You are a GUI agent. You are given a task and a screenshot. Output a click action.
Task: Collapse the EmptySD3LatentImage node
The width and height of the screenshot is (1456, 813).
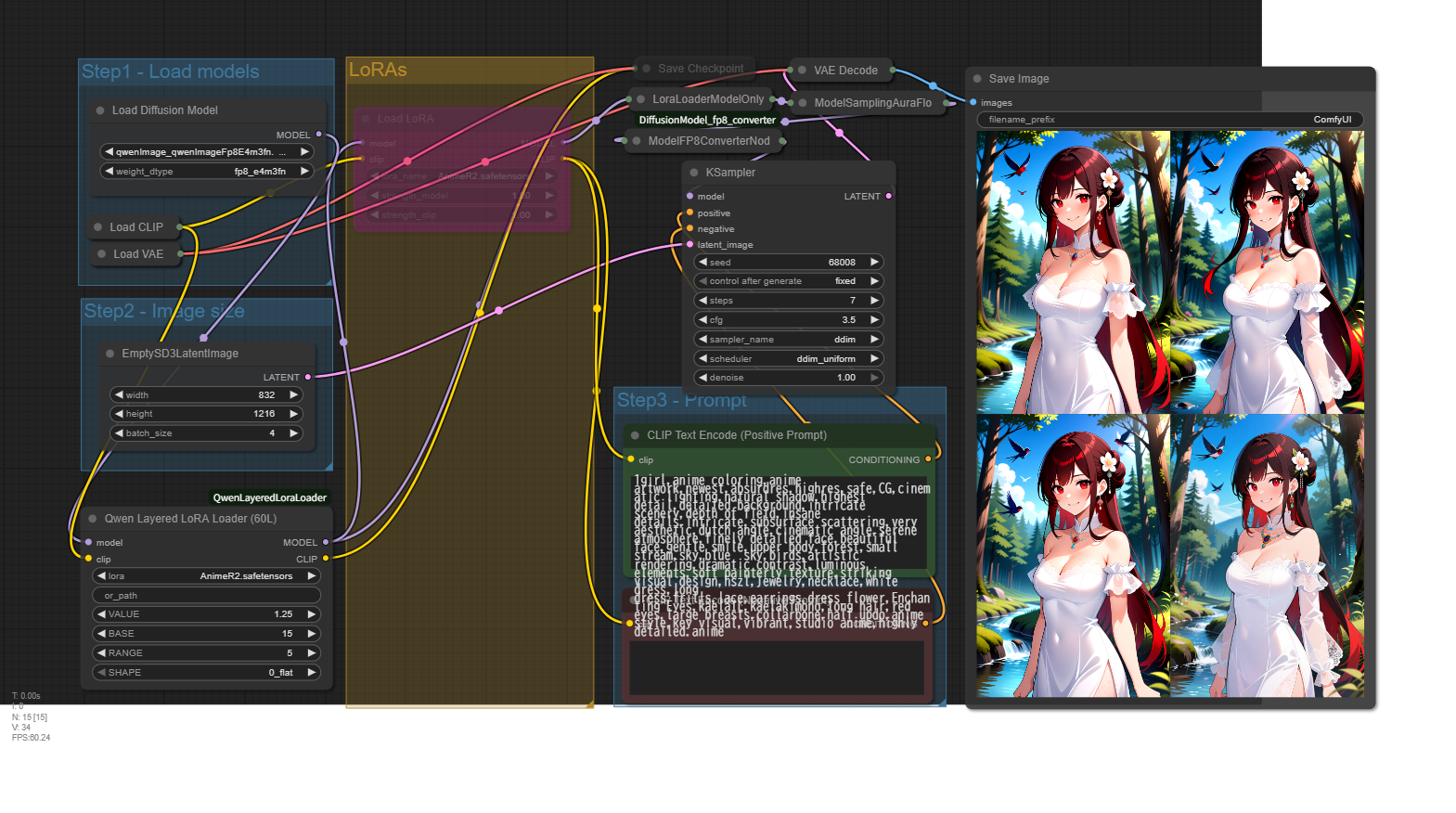tap(110, 354)
